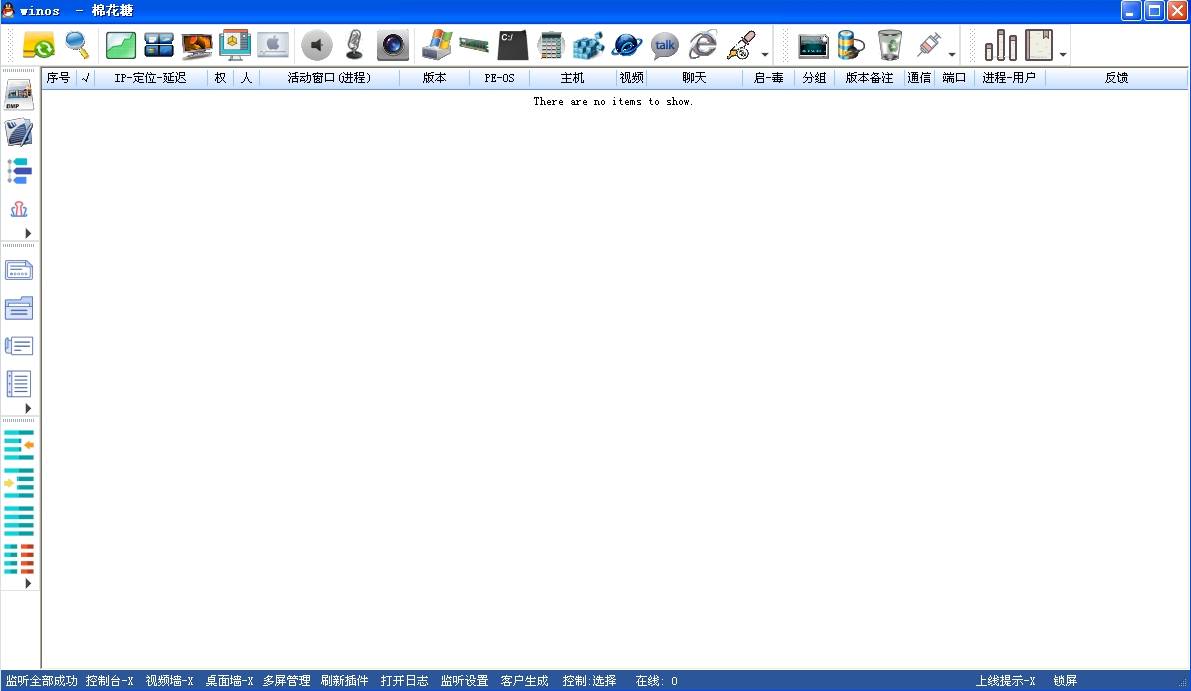Click 视频墙-X in the status bar
The height and width of the screenshot is (691, 1191).
click(169, 681)
